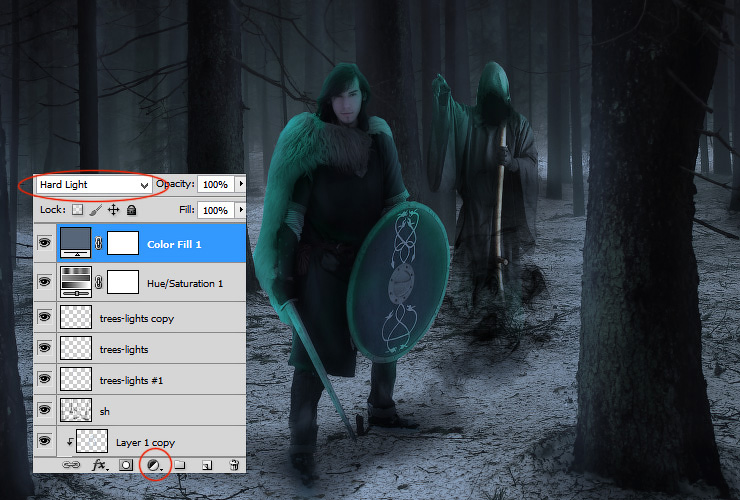Select the Layer 1 copy layer thumbnail
740x500 pixels.
(92, 441)
